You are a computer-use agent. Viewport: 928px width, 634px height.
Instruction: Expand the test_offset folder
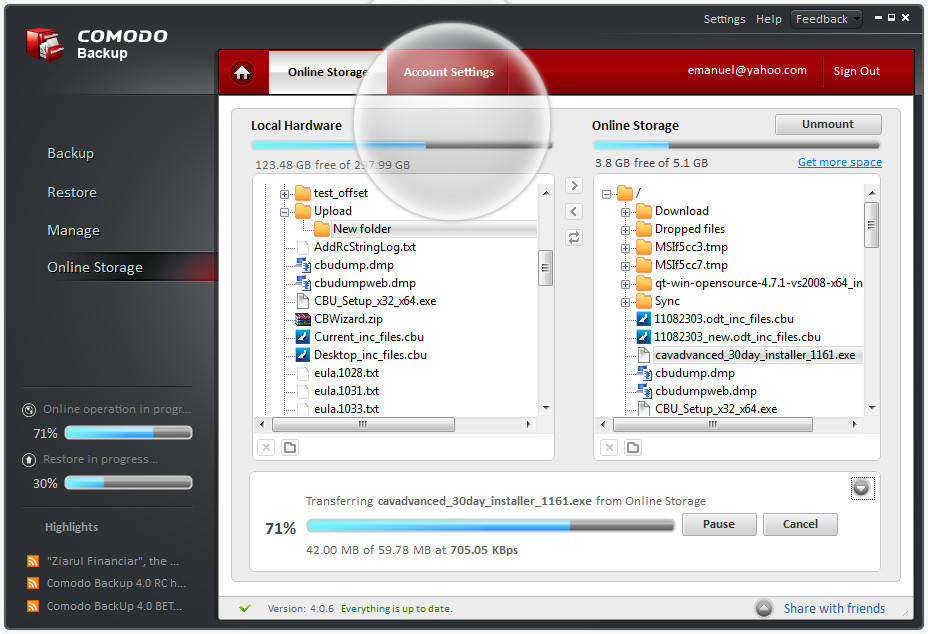(x=285, y=194)
